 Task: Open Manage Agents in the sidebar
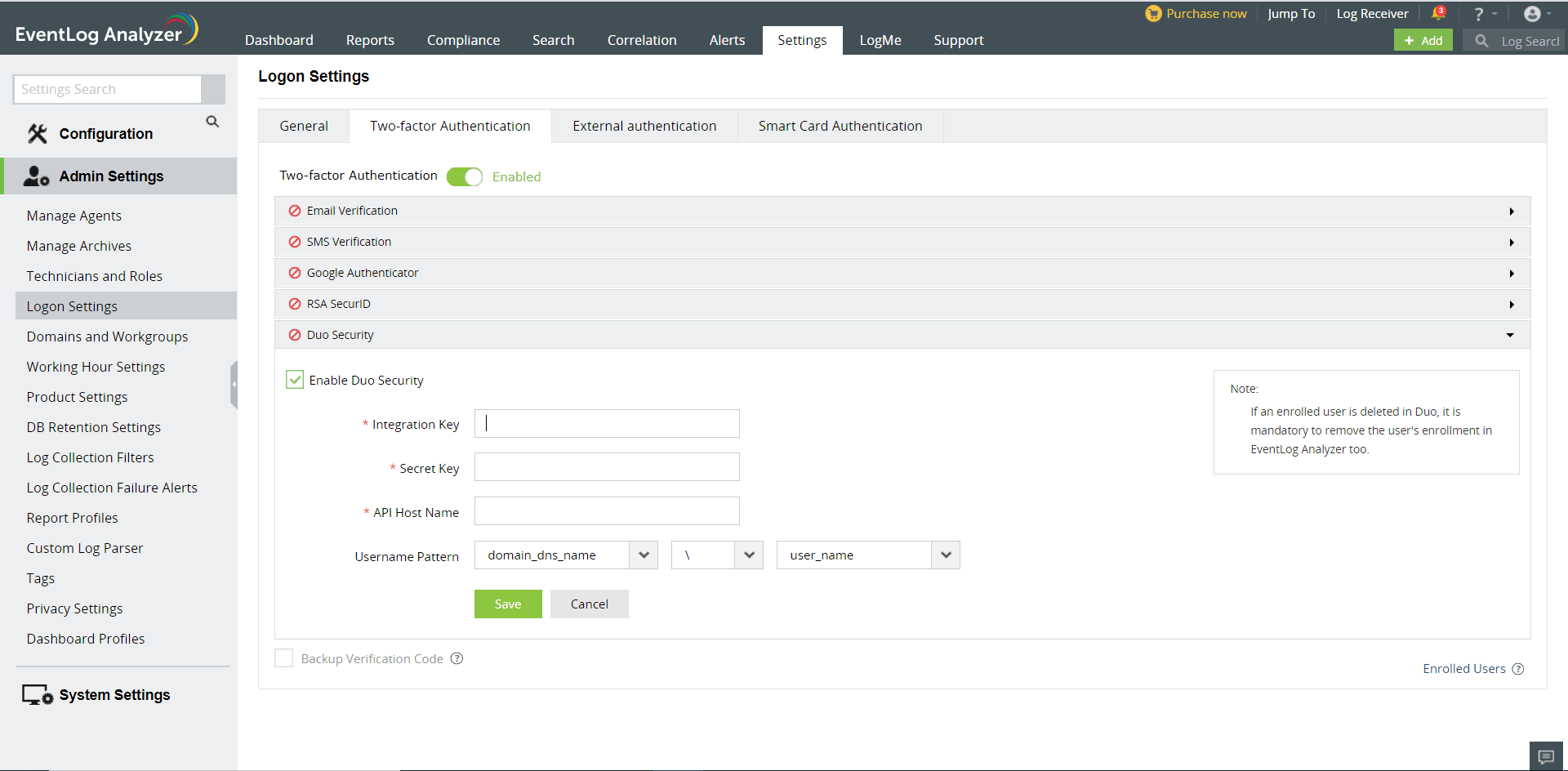point(74,216)
